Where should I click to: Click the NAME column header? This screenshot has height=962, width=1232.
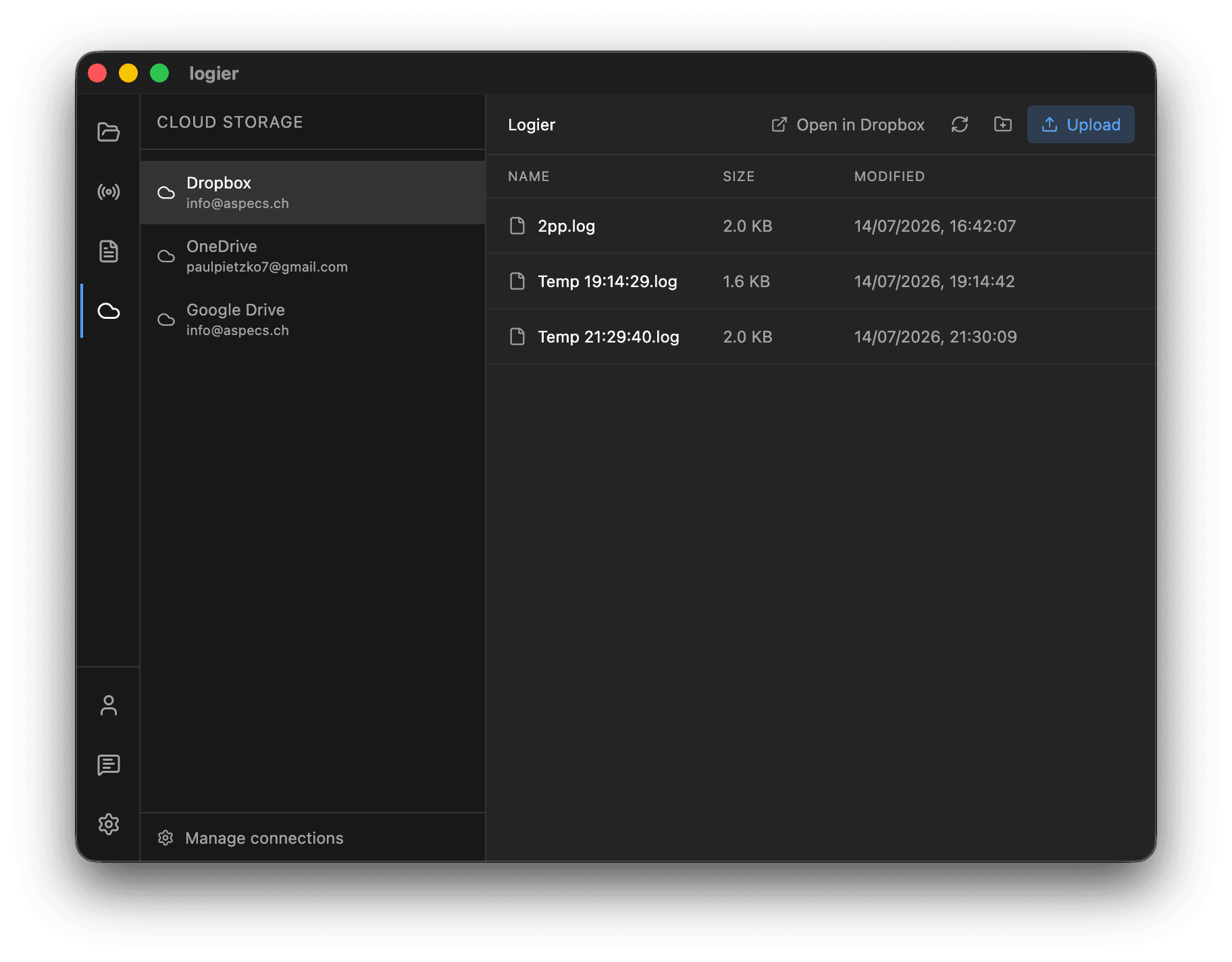click(x=529, y=176)
